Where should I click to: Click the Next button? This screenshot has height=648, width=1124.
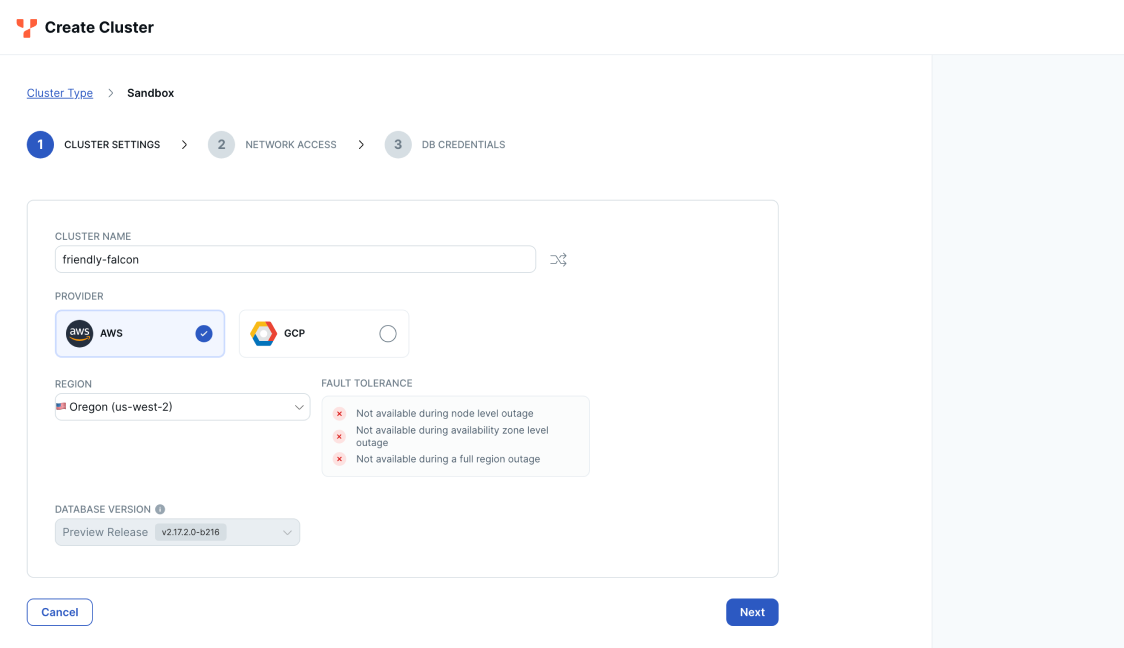click(752, 612)
